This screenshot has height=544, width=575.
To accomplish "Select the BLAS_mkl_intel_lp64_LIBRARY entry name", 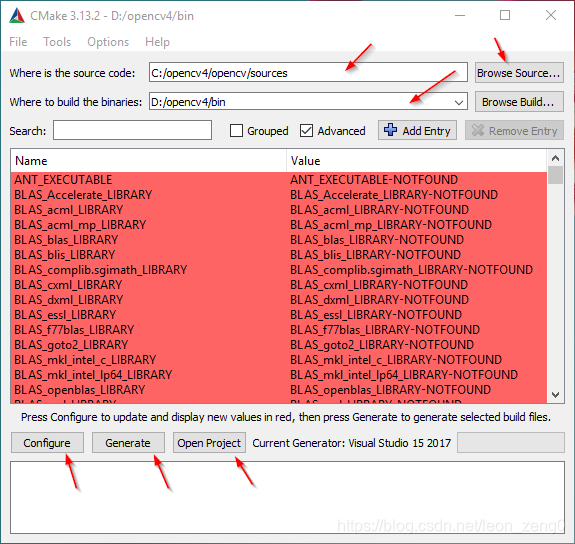I will [x=93, y=375].
